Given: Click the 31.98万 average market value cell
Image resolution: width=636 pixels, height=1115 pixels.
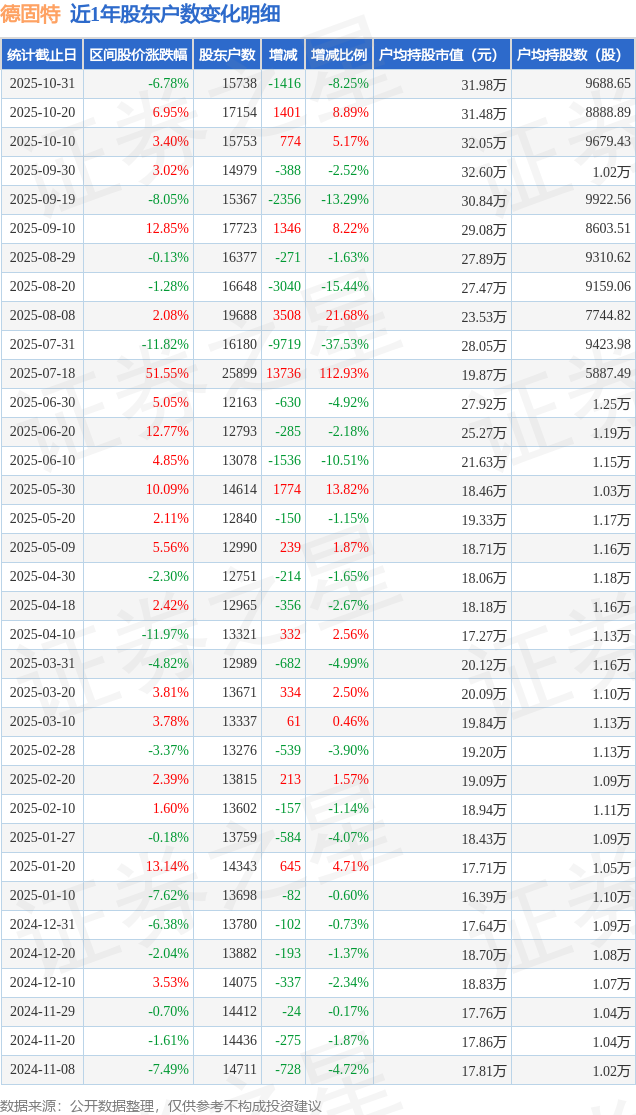Looking at the screenshot, I should [484, 85].
